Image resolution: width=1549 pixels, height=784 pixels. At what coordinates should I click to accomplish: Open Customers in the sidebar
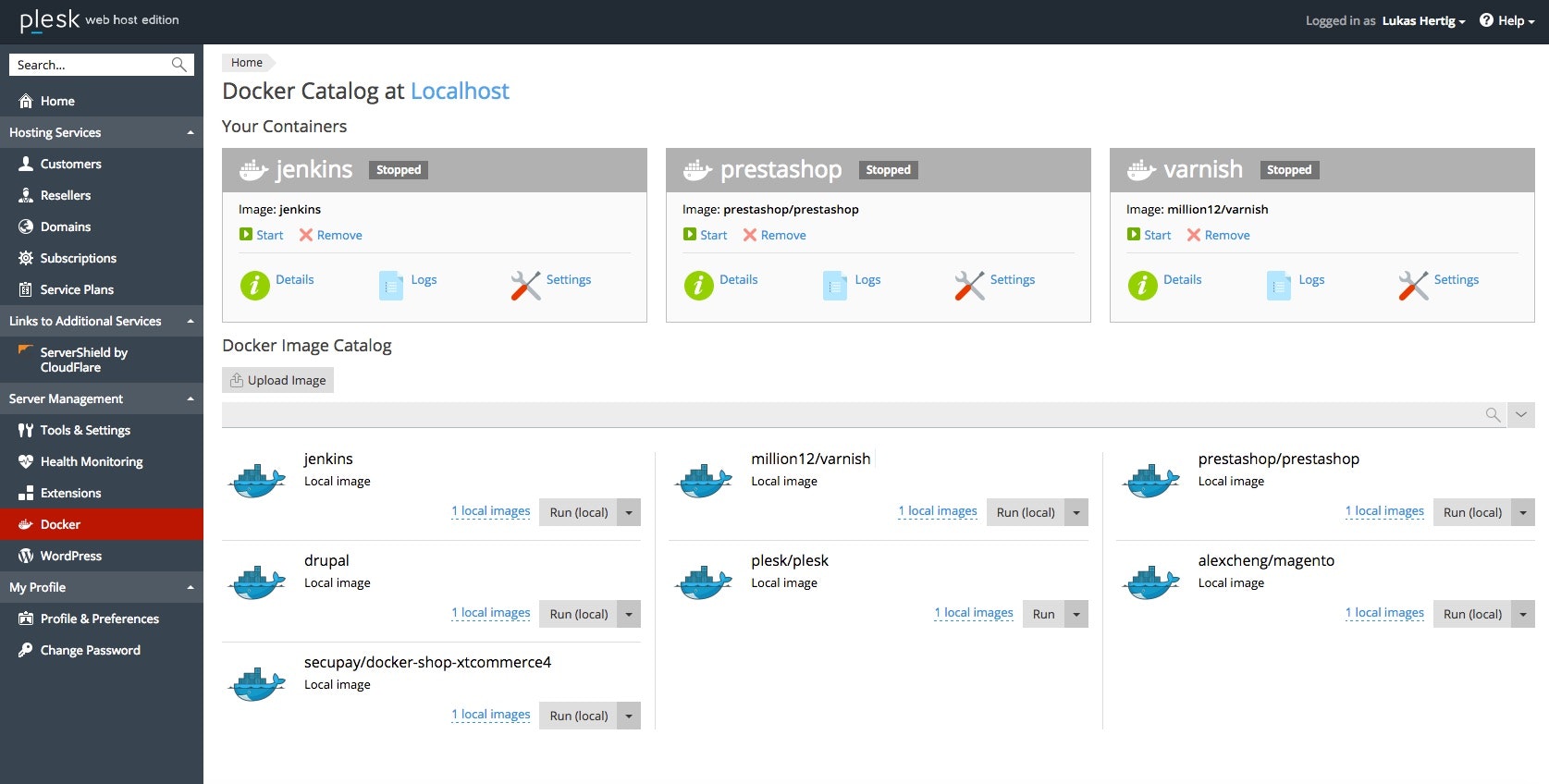(102, 164)
